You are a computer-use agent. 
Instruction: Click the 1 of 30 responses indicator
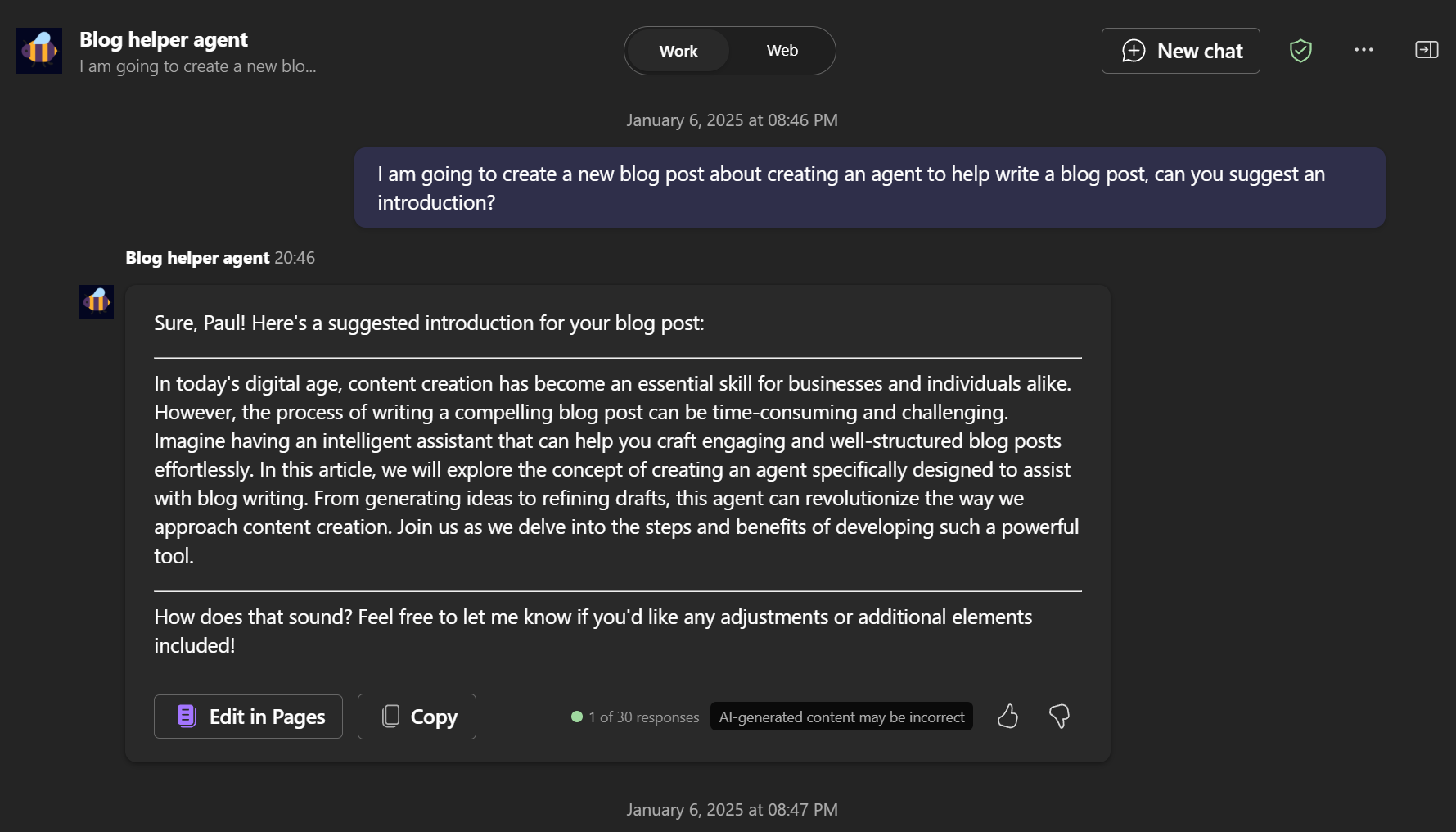643,716
